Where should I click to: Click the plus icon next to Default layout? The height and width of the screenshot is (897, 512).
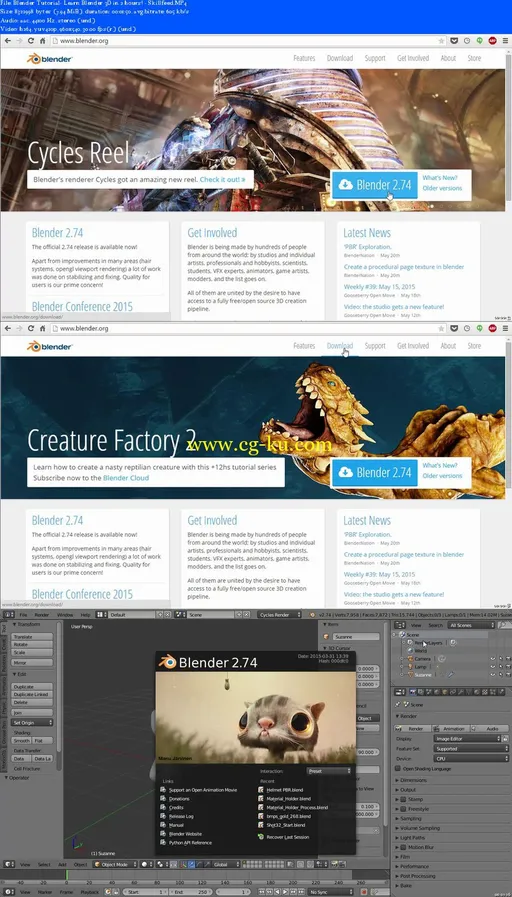[x=160, y=614]
